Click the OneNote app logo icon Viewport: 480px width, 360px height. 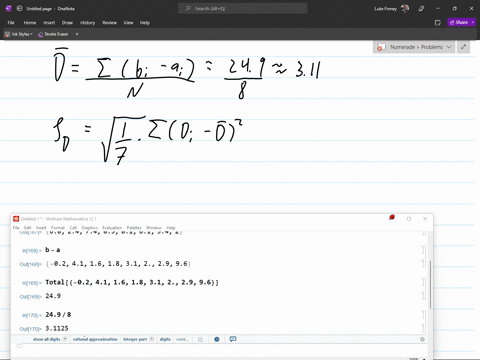[9, 9]
